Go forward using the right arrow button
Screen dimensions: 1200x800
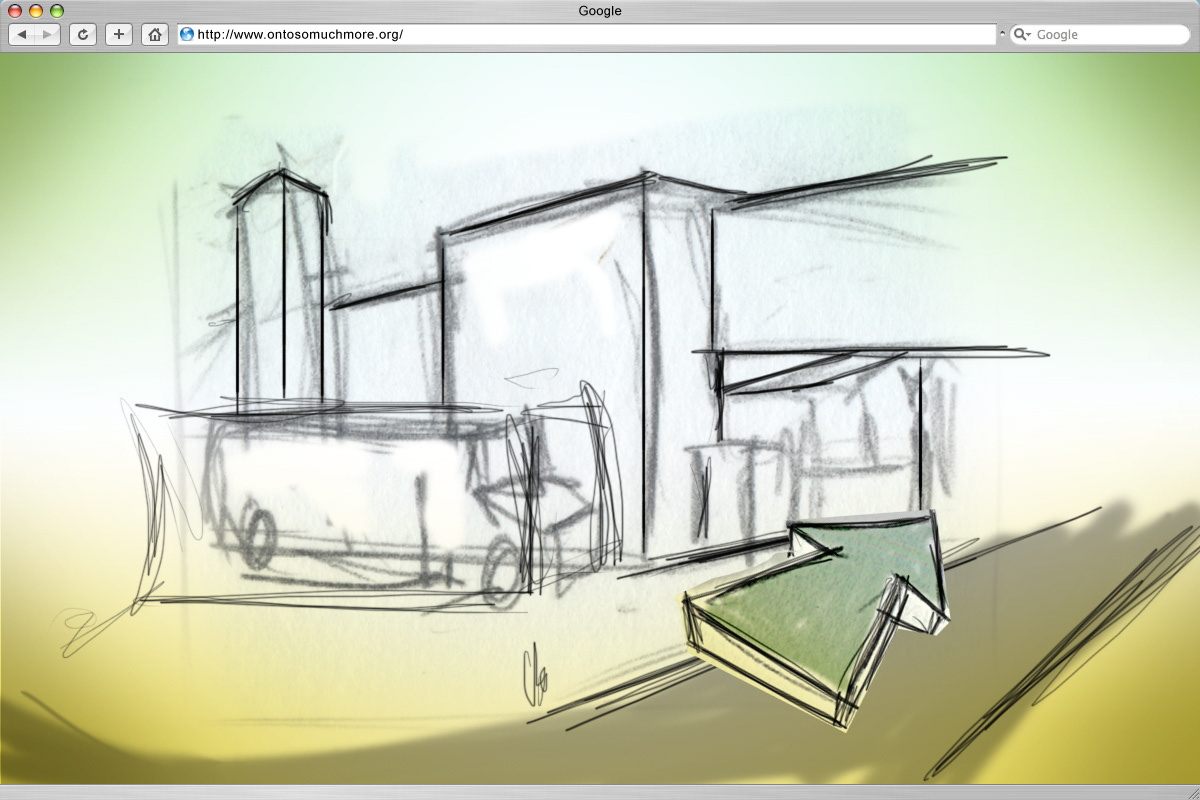click(x=47, y=35)
